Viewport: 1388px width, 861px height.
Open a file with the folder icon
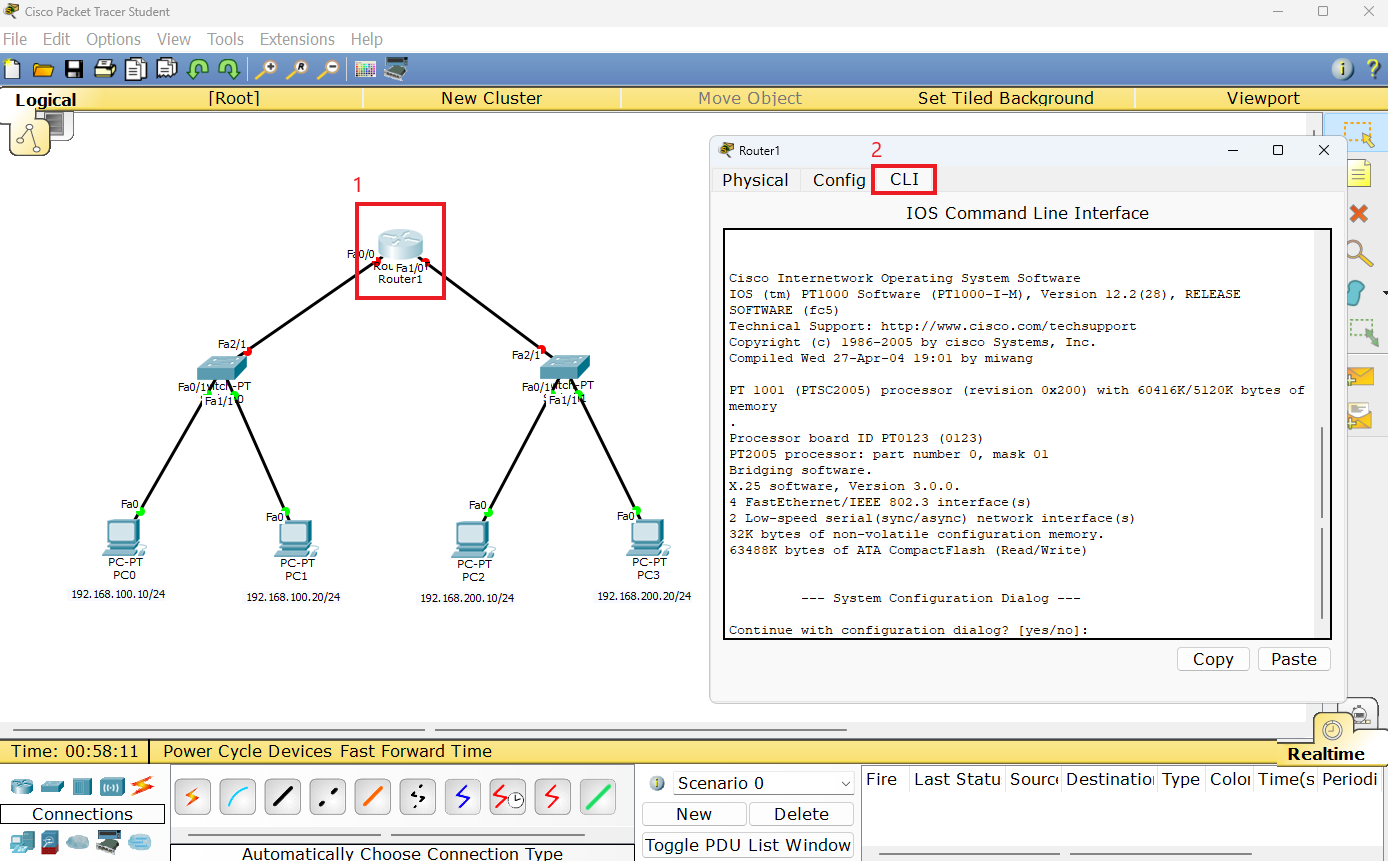[x=43, y=69]
